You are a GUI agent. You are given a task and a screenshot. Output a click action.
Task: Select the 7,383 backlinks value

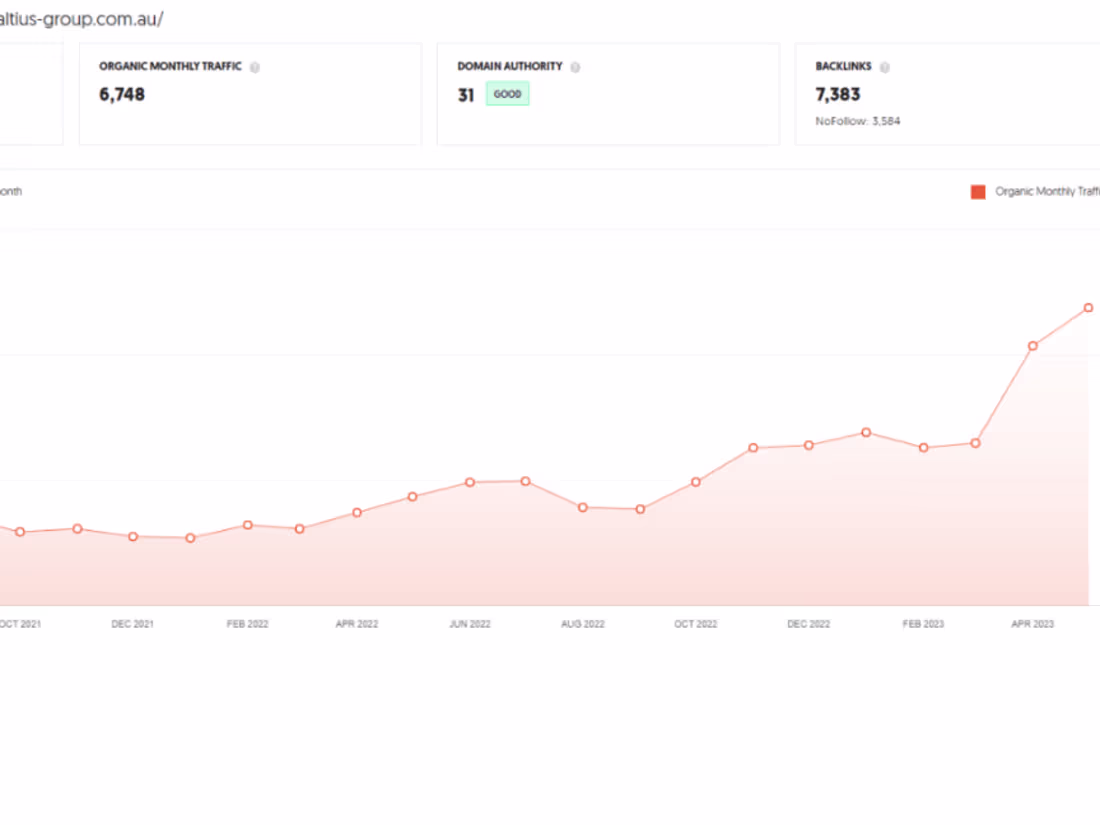click(x=838, y=95)
